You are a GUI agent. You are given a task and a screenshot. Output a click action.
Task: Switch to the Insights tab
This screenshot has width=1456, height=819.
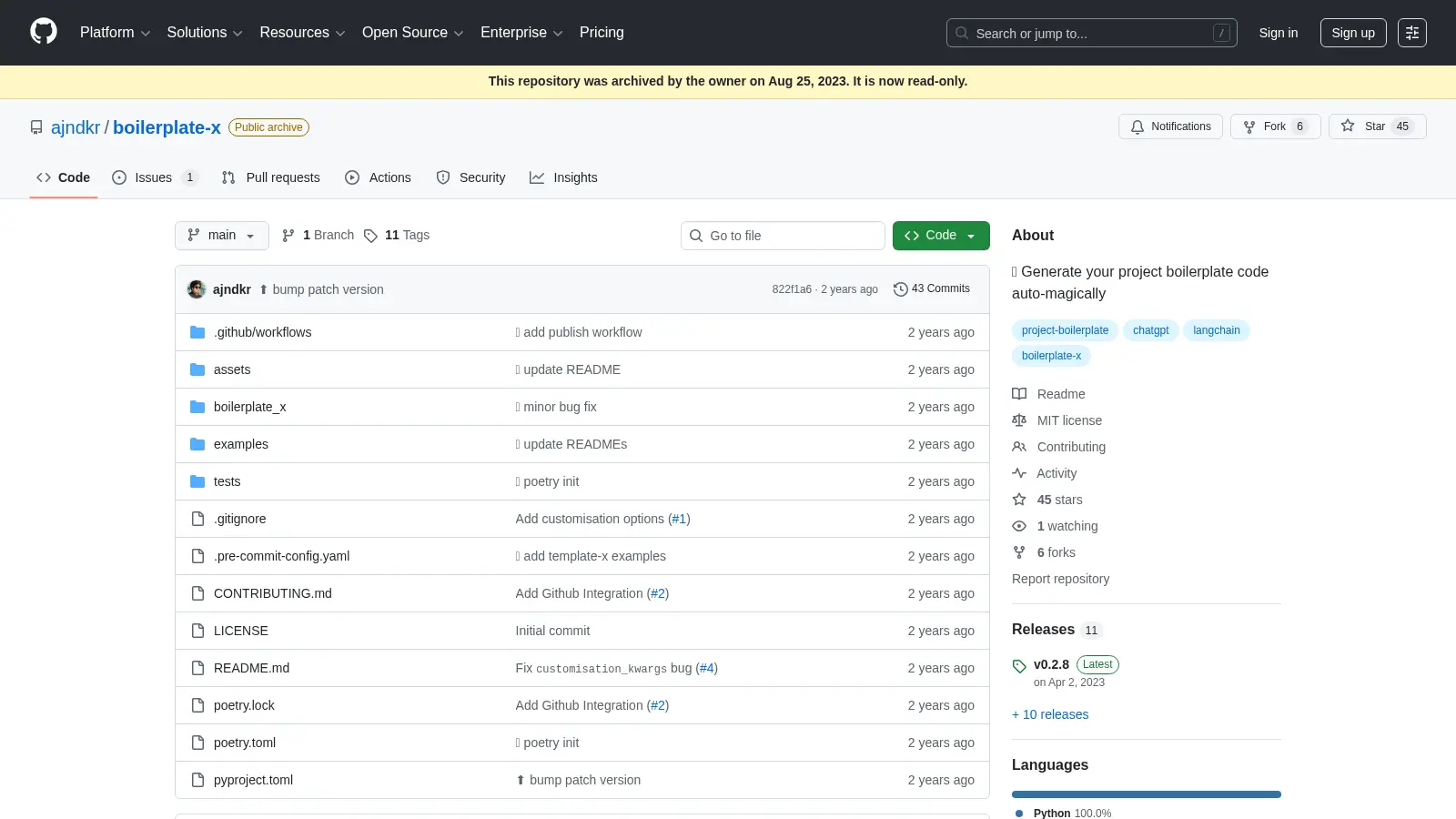[x=563, y=177]
